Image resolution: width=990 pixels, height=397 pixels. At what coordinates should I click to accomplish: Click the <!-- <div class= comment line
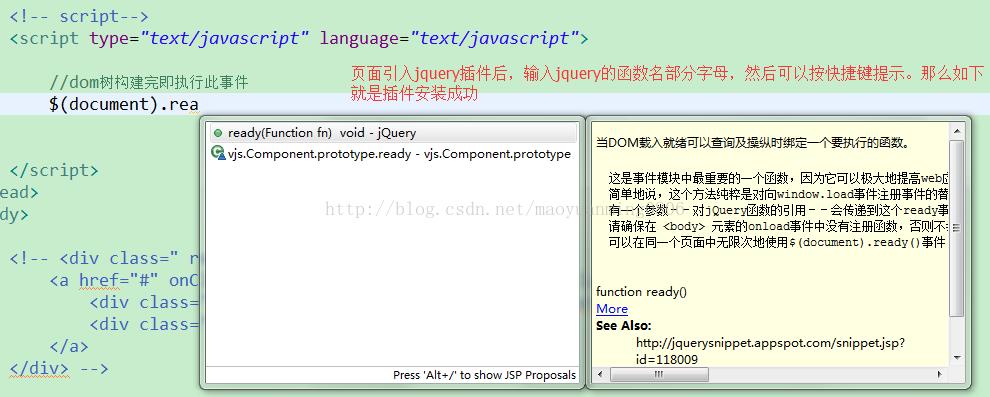(x=104, y=258)
